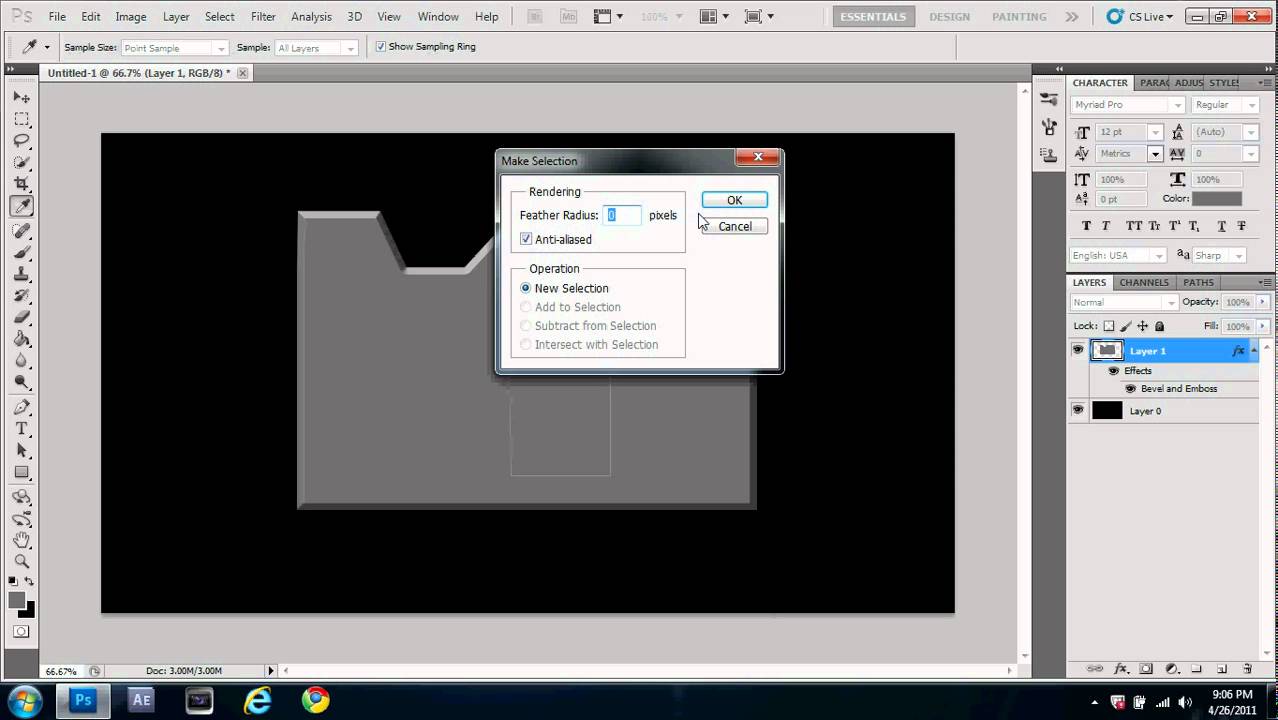Image resolution: width=1278 pixels, height=720 pixels.
Task: Select the Rectangular Marquee tool
Action: click(22, 119)
